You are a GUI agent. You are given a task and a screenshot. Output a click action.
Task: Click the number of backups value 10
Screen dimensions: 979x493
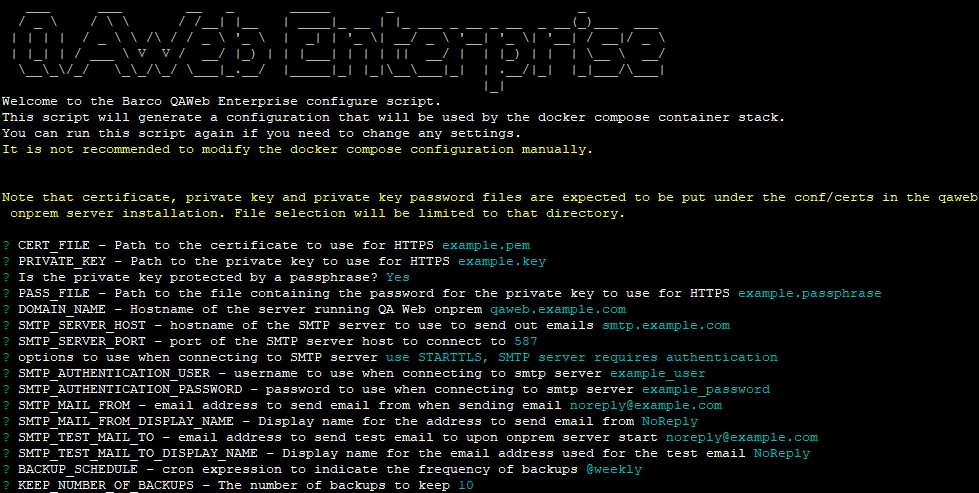466,485
